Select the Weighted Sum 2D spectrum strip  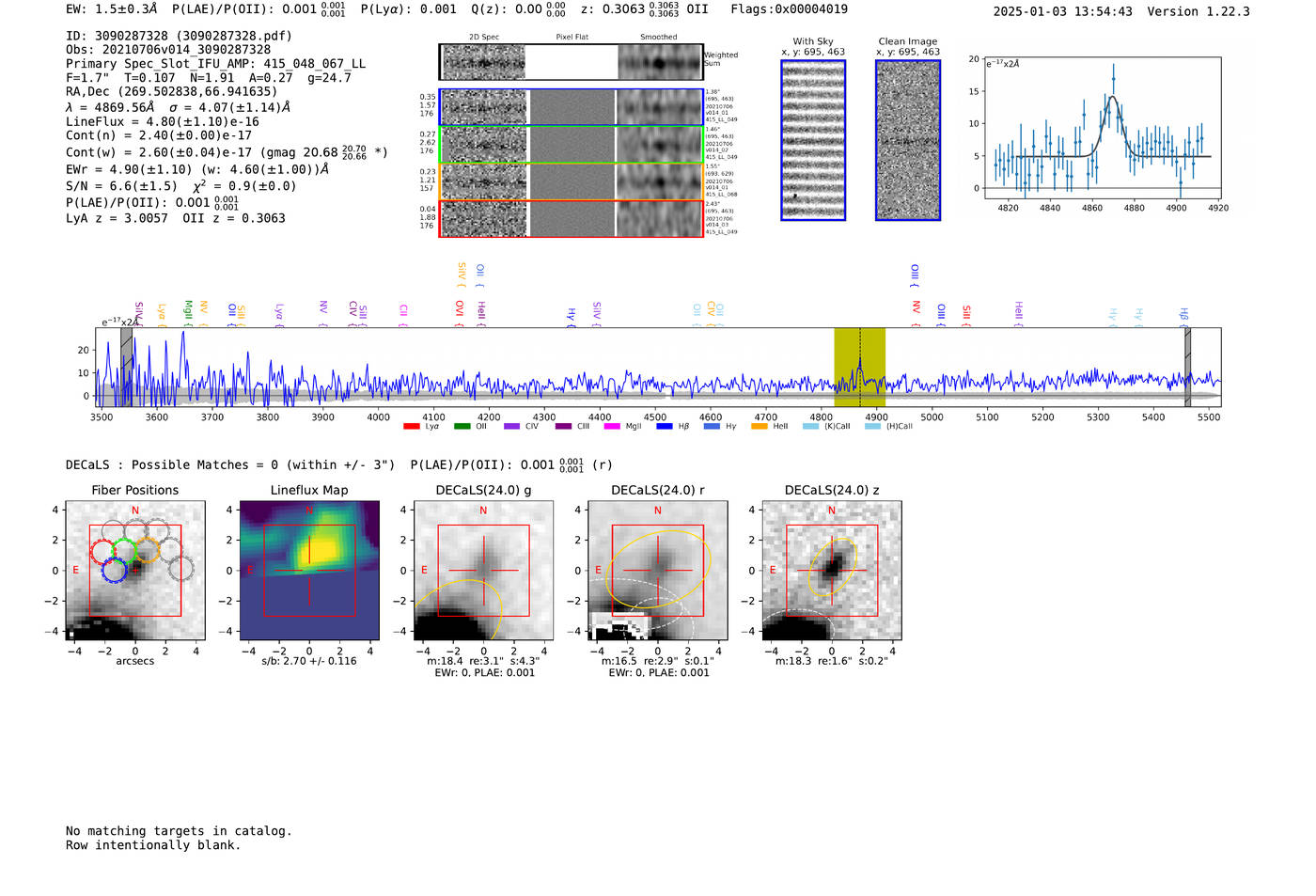[572, 62]
